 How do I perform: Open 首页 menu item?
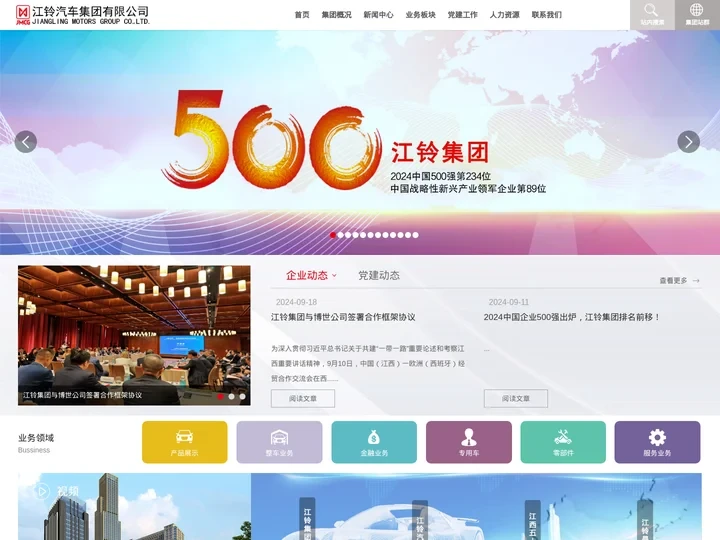[x=302, y=15]
